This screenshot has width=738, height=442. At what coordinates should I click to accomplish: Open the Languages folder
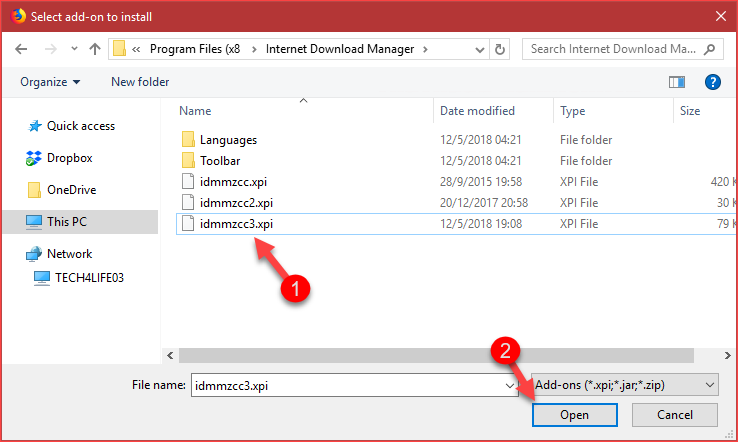(x=228, y=140)
